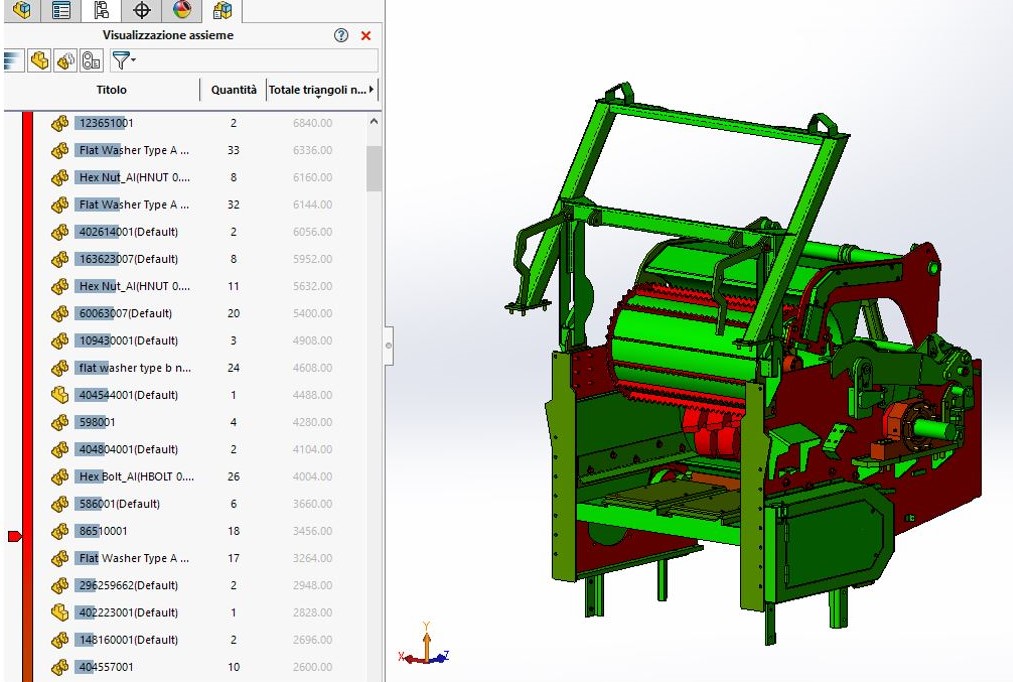1013x682 pixels.
Task: Open the DimXpertManager crosshair tab
Action: click(x=141, y=10)
